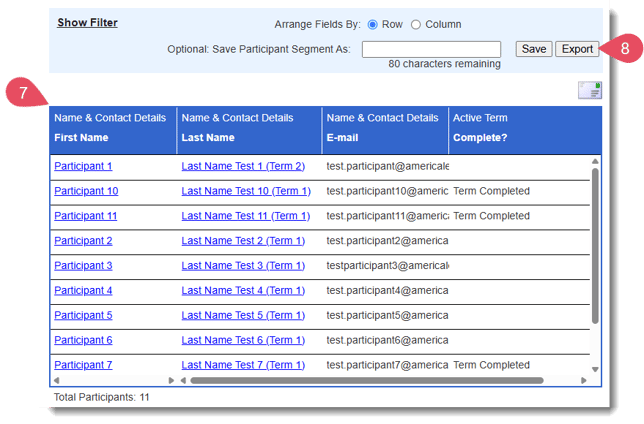
Task: Click the Save button
Action: (x=534, y=49)
